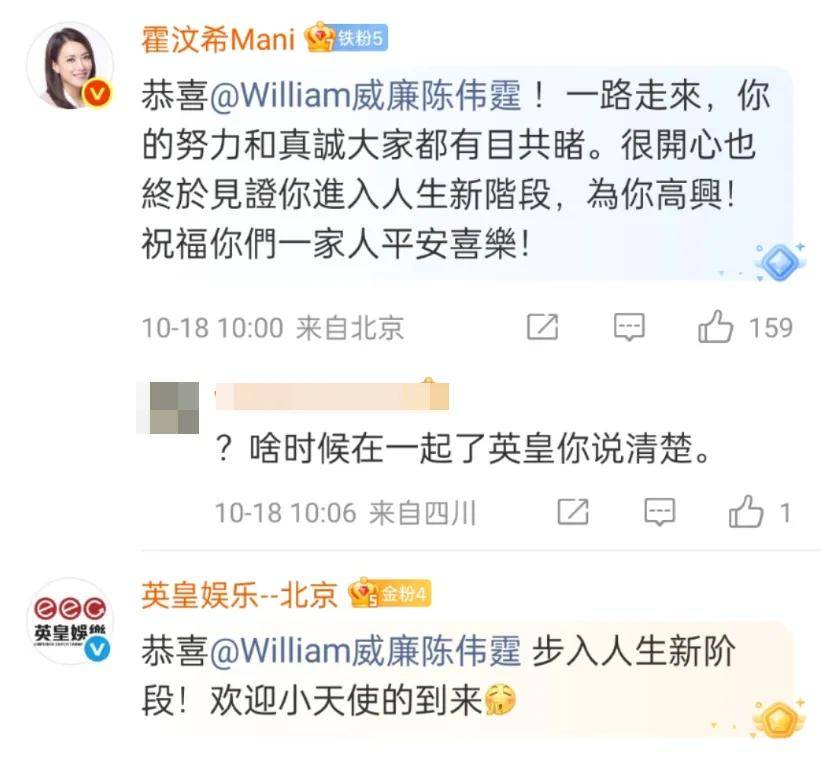Tap @William威廉陈伟霆 mention in first comment
Screen dimensions: 821x760
[365, 96]
